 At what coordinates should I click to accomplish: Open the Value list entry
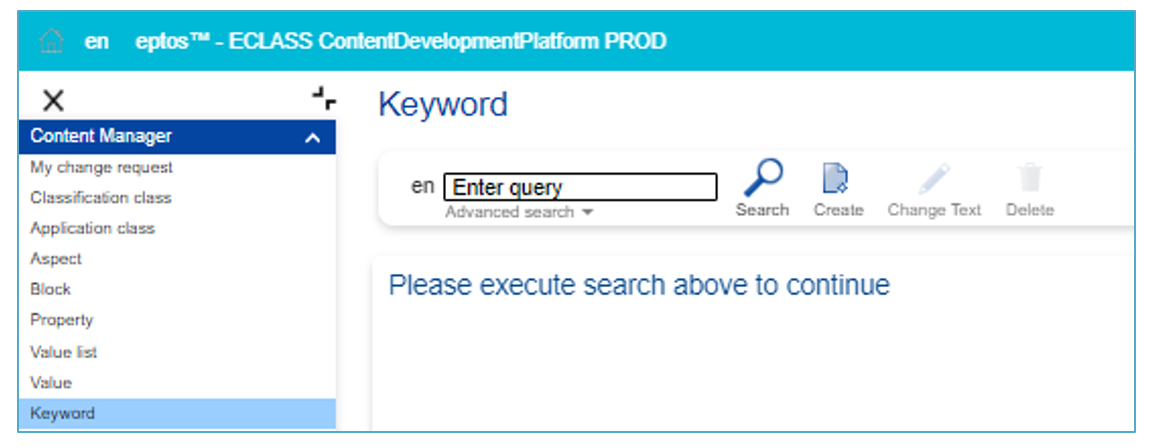[x=64, y=352]
